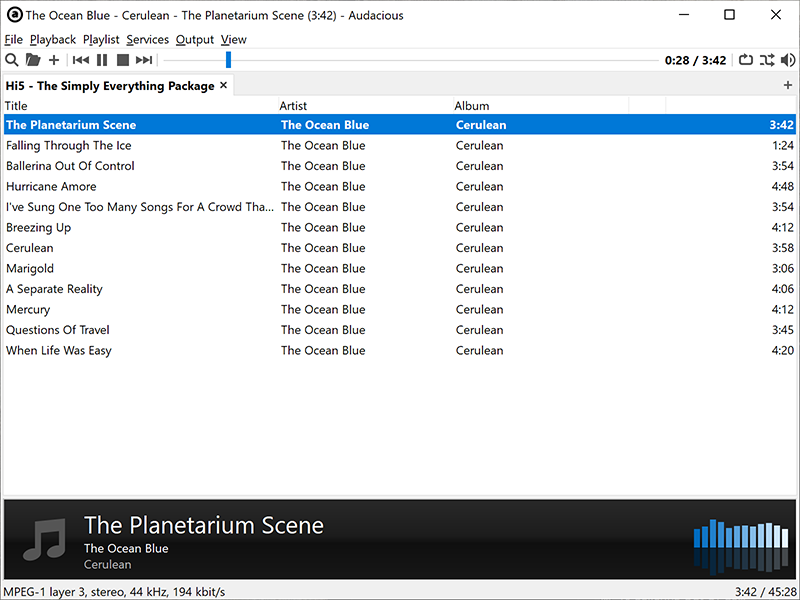Stop playback with the stop button
The width and height of the screenshot is (800, 600).
coord(122,60)
